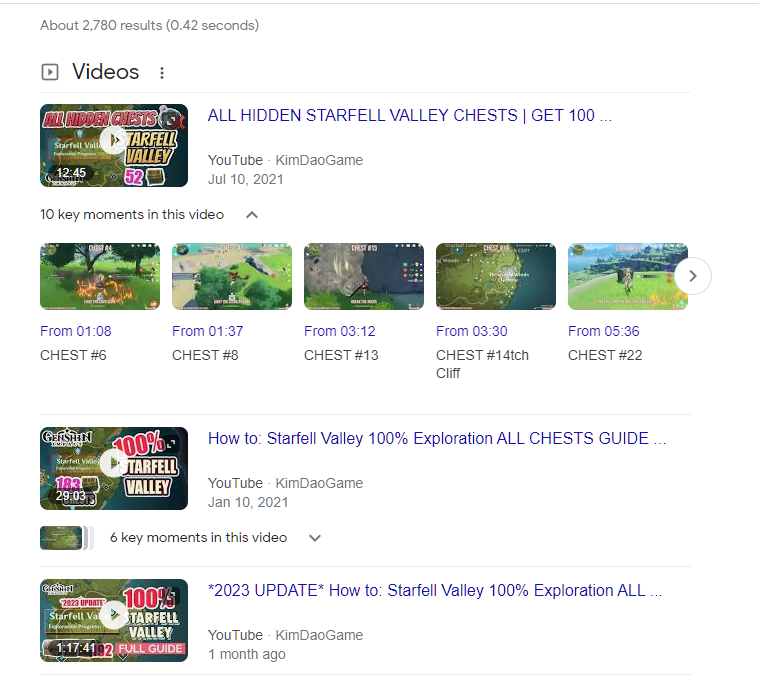This screenshot has width=759, height=682.
Task: Click the CHEST #14tch Cliff caption
Action: click(482, 364)
